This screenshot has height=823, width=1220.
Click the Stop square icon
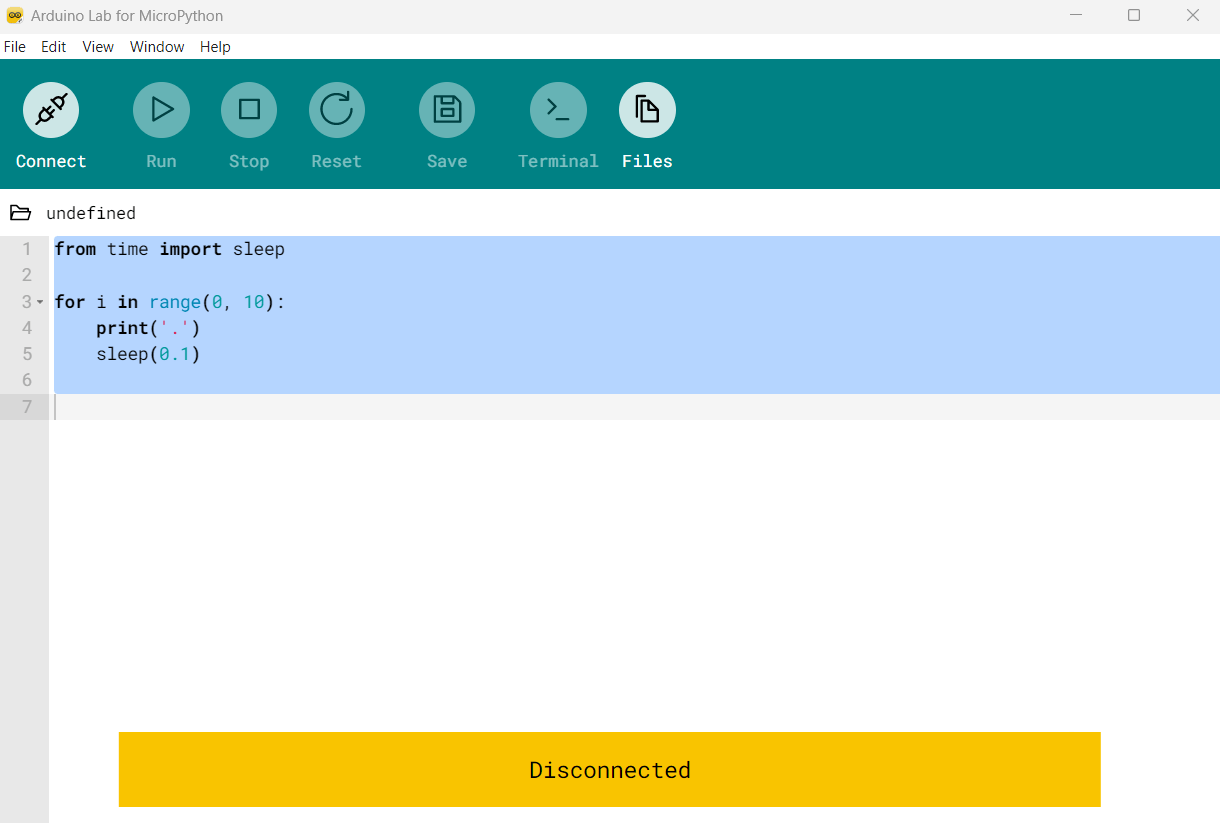coord(249,110)
